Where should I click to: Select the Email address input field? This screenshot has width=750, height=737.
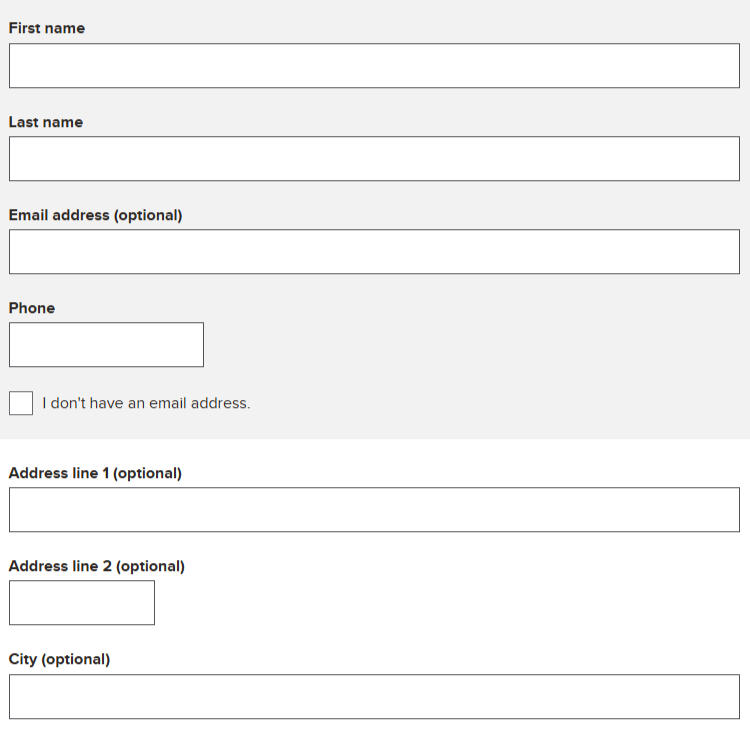click(374, 252)
